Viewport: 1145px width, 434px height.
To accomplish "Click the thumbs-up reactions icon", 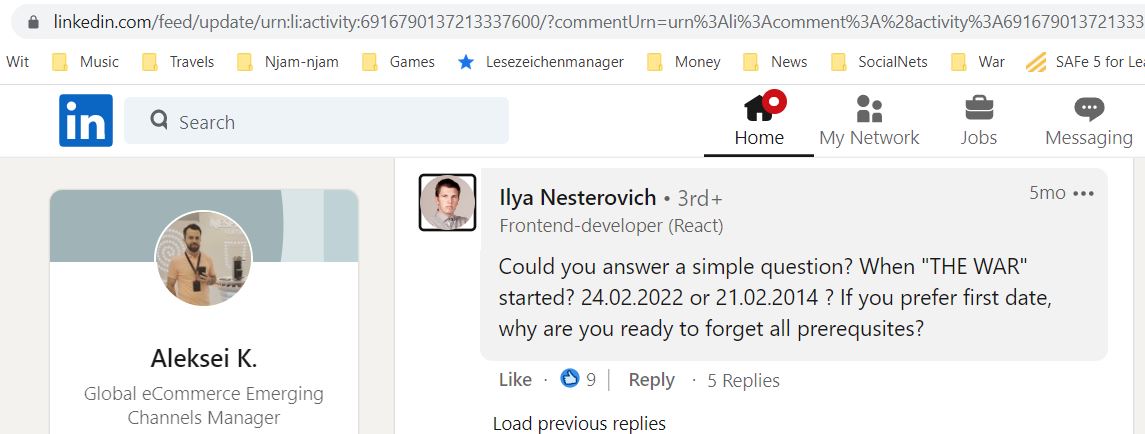I will tap(570, 378).
